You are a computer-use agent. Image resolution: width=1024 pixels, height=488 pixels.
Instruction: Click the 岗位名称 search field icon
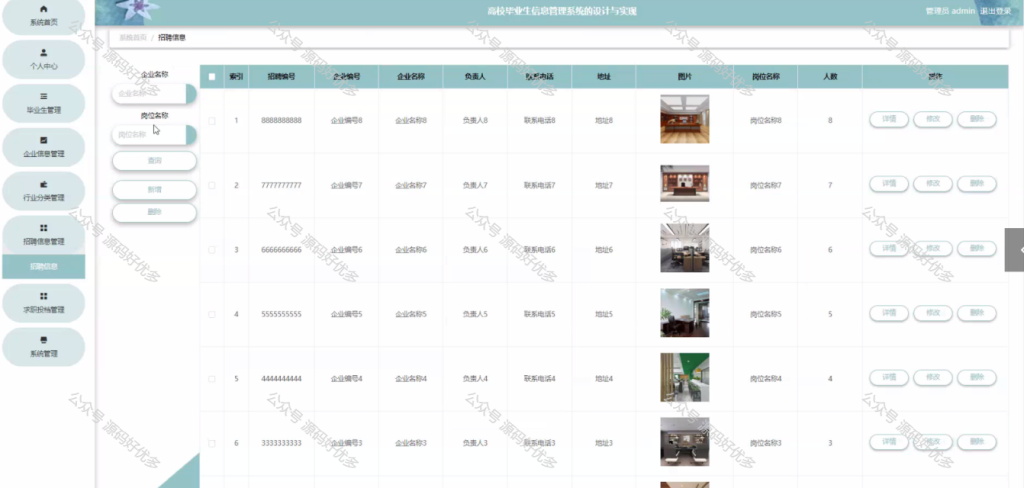tap(191, 135)
